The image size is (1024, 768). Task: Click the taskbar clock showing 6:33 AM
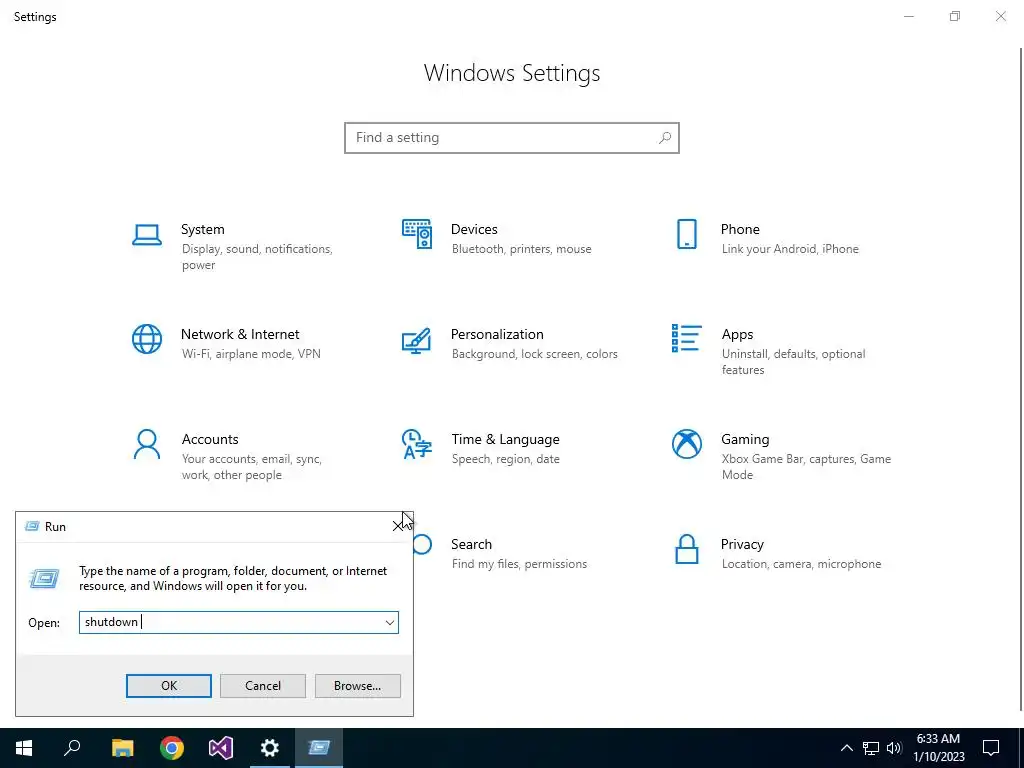tap(938, 748)
